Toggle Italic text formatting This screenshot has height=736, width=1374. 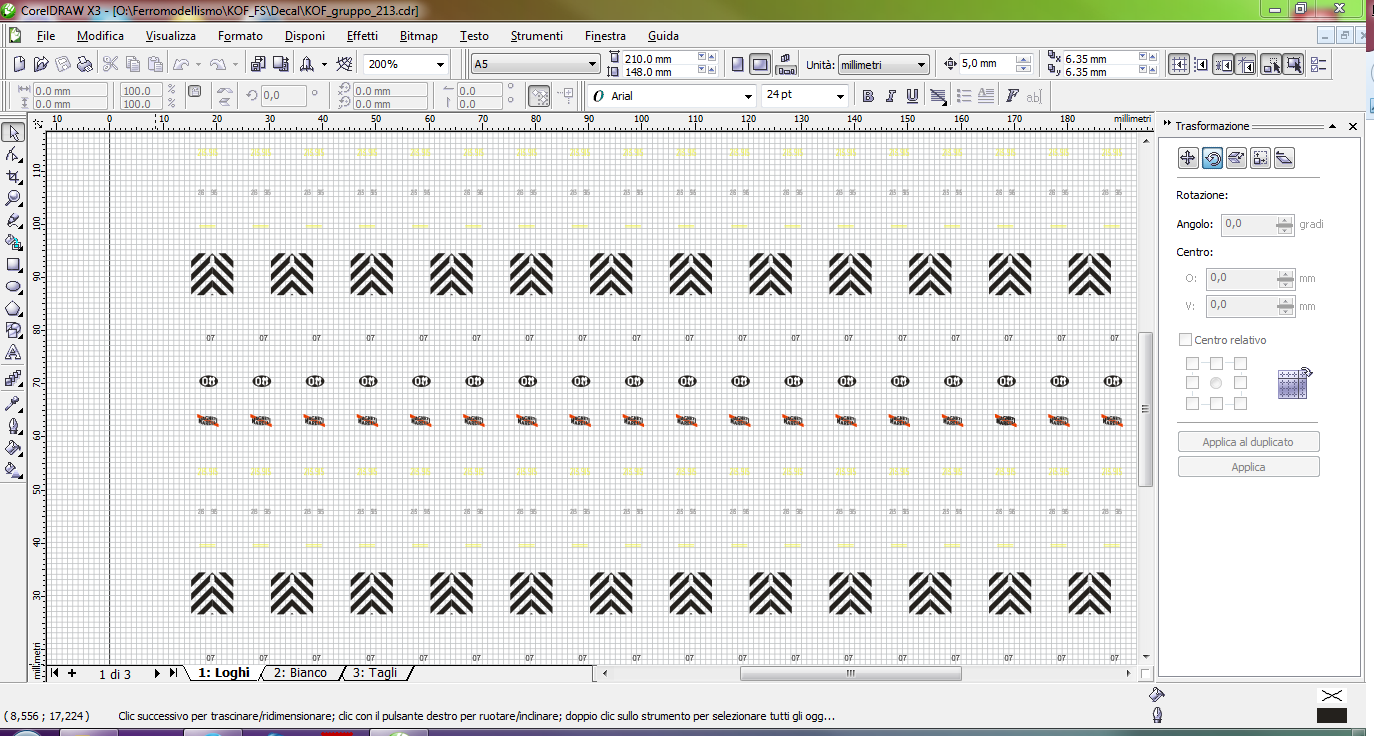coord(890,96)
